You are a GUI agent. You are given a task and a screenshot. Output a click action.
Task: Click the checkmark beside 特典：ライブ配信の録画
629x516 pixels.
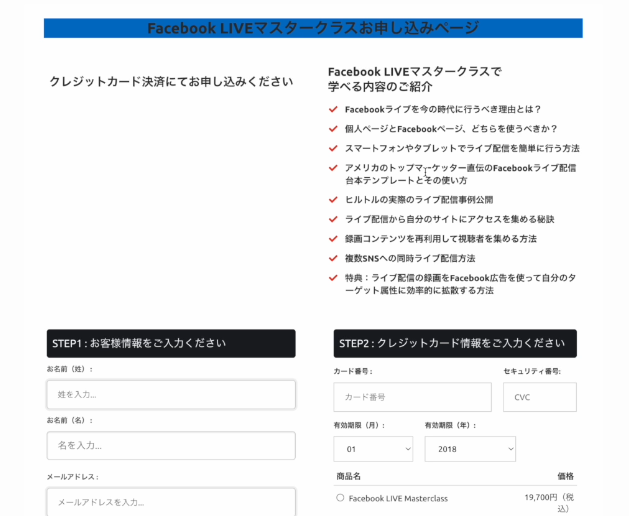click(x=333, y=278)
